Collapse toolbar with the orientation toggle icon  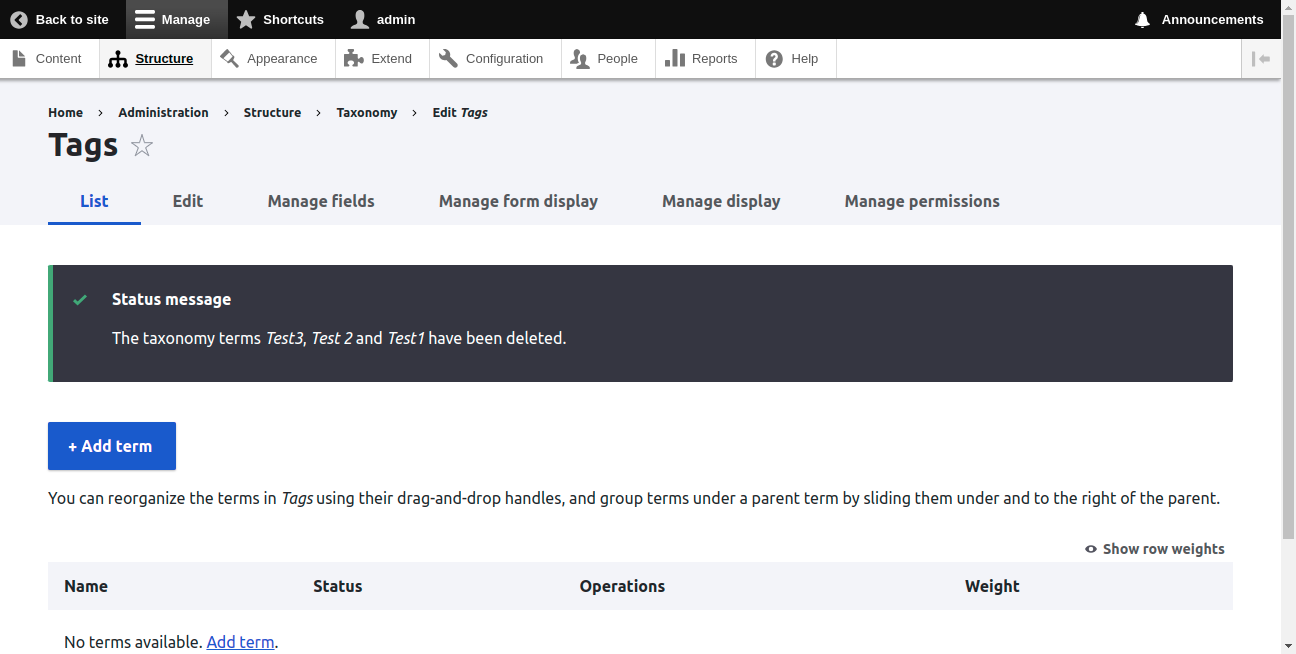[1261, 59]
